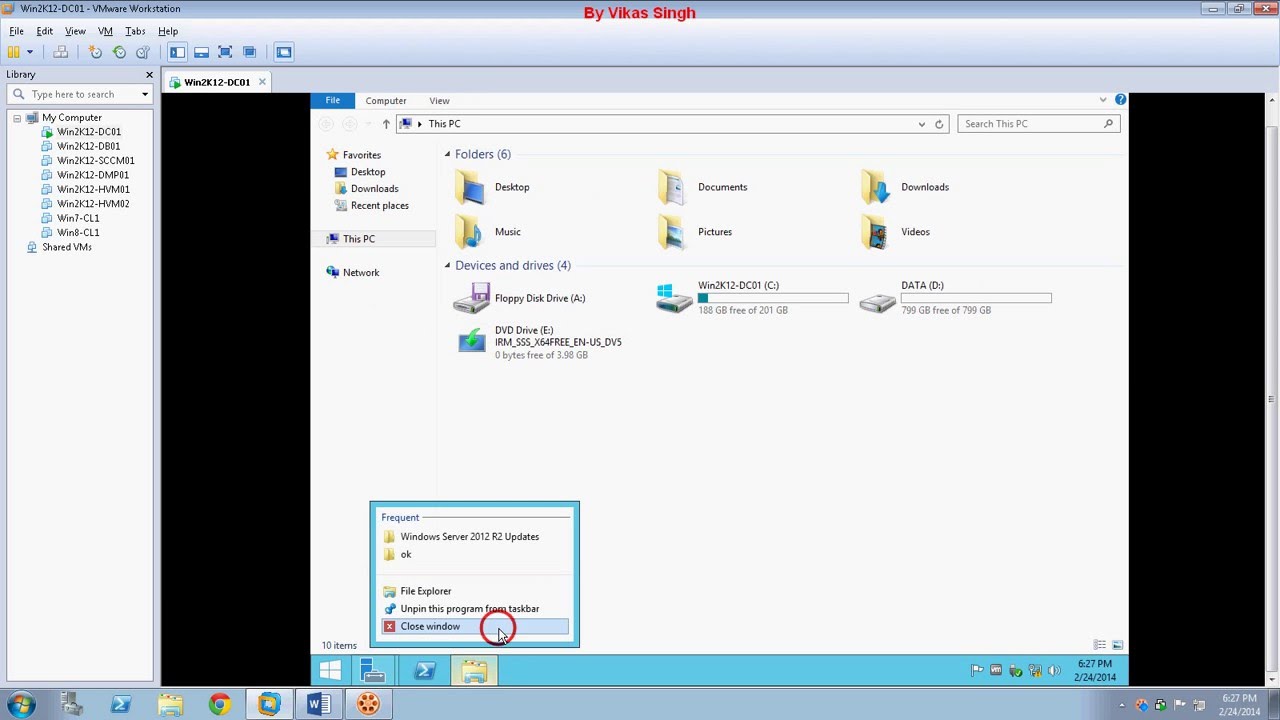Open the VM menu
Viewport: 1280px width, 720px height.
[105, 31]
